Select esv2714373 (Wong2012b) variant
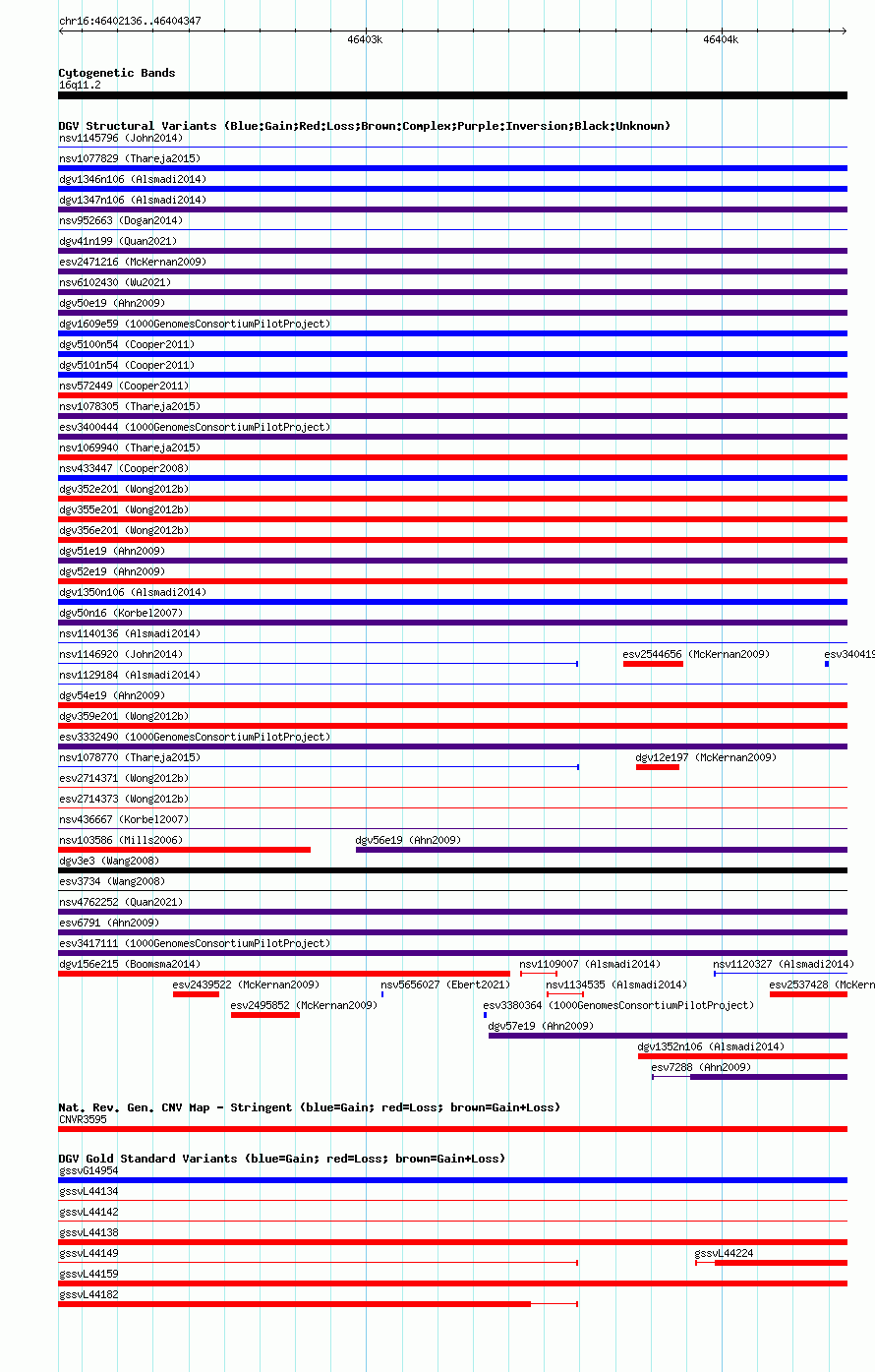 [123, 799]
